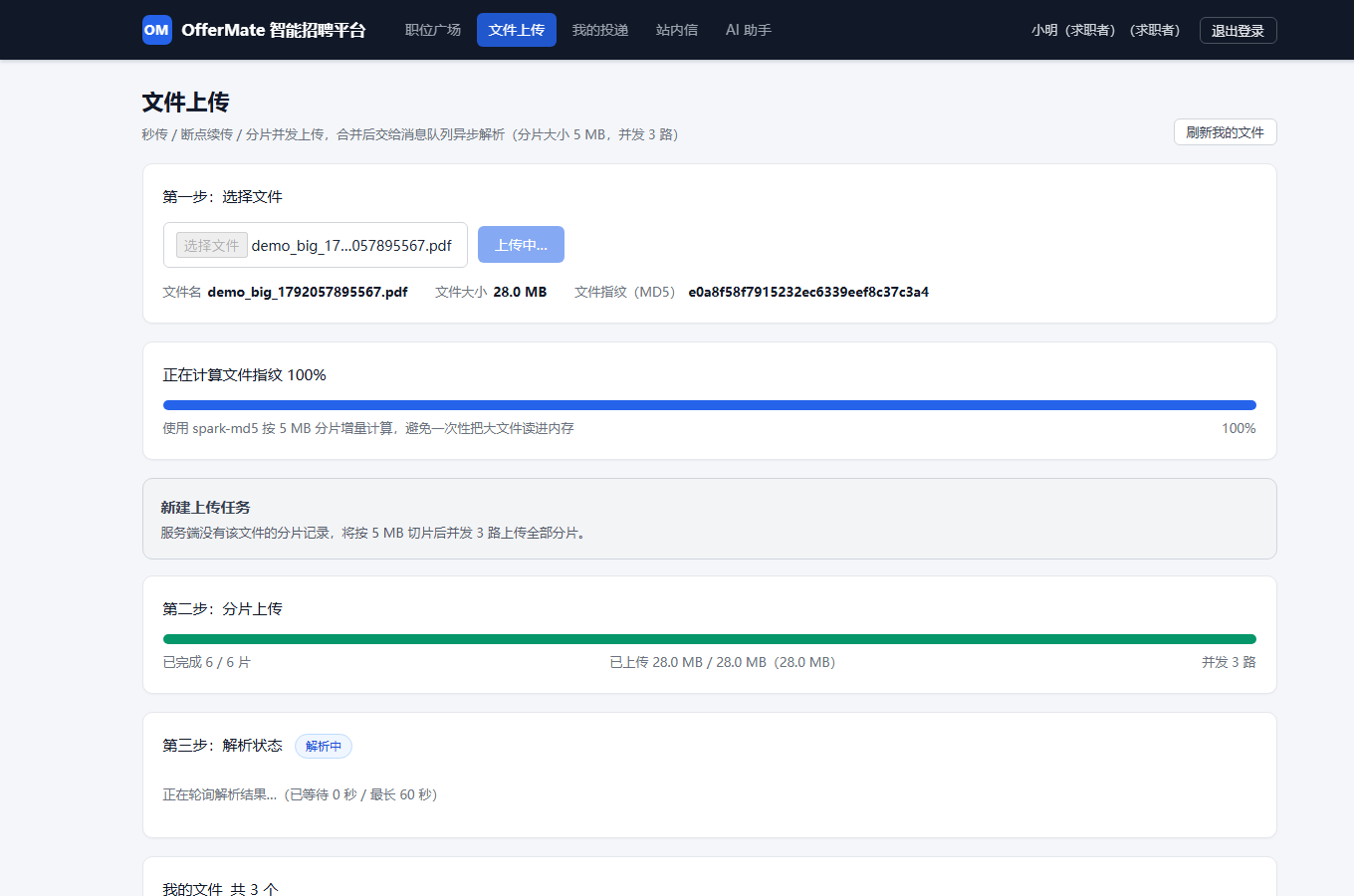Click the 100% text under fingerprint bar
The image size is (1354, 896).
tap(1239, 428)
